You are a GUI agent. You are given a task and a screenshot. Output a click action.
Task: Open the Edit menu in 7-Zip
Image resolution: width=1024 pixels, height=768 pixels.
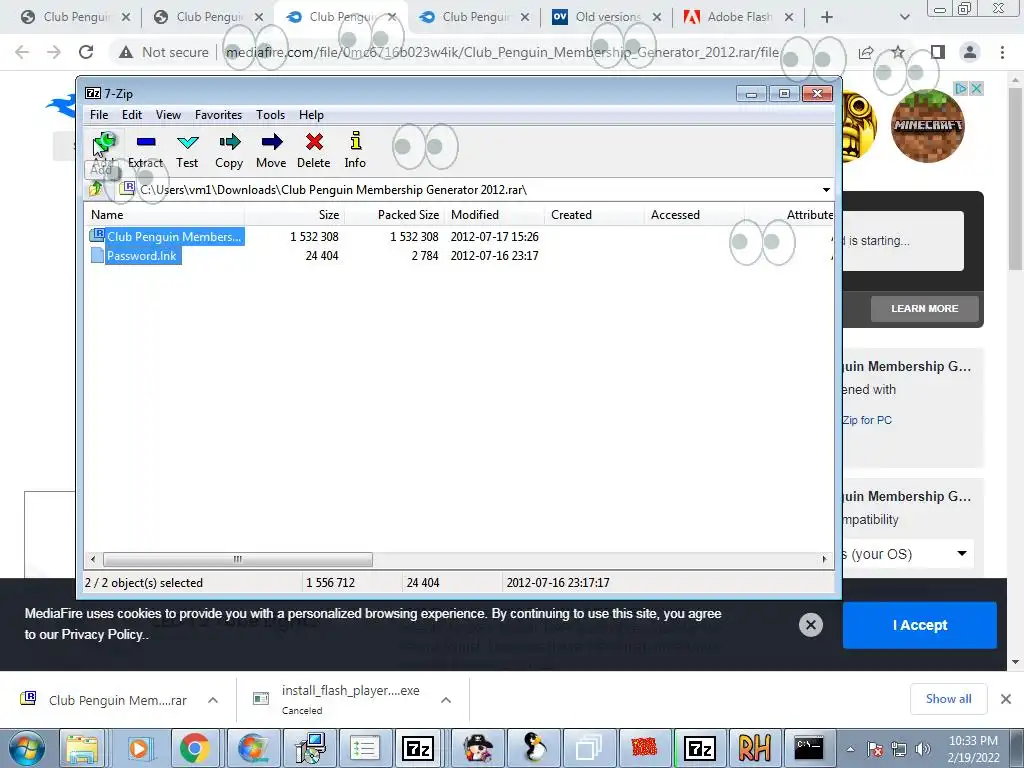click(132, 115)
